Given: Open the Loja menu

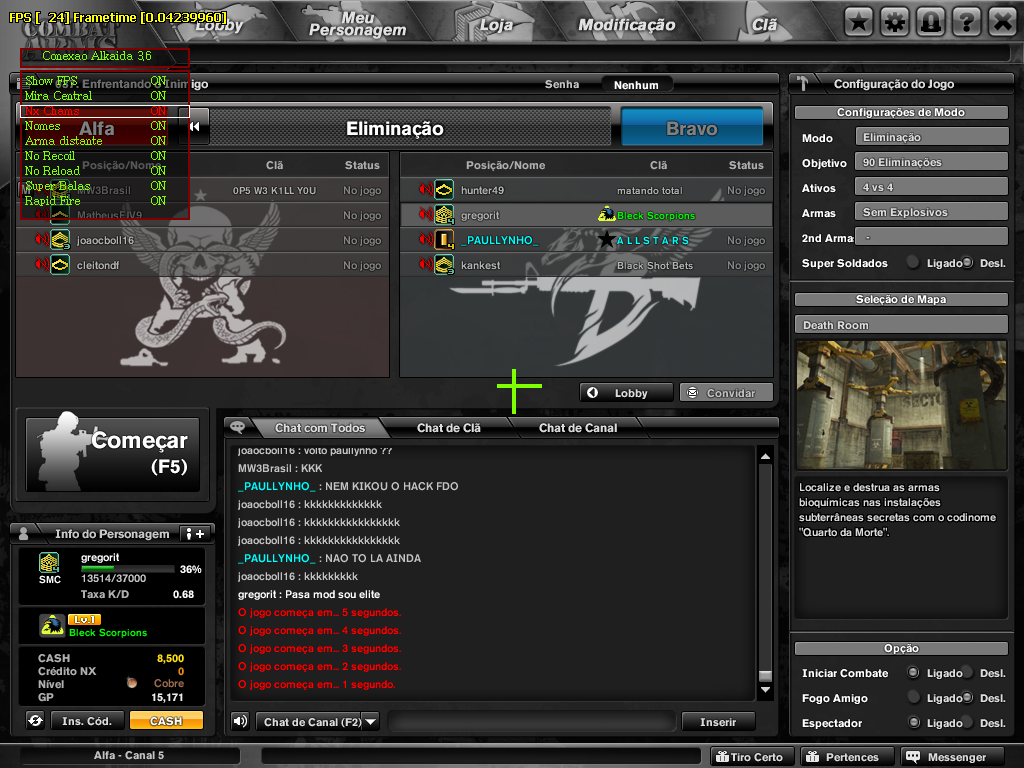Looking at the screenshot, I should click(x=497, y=24).
